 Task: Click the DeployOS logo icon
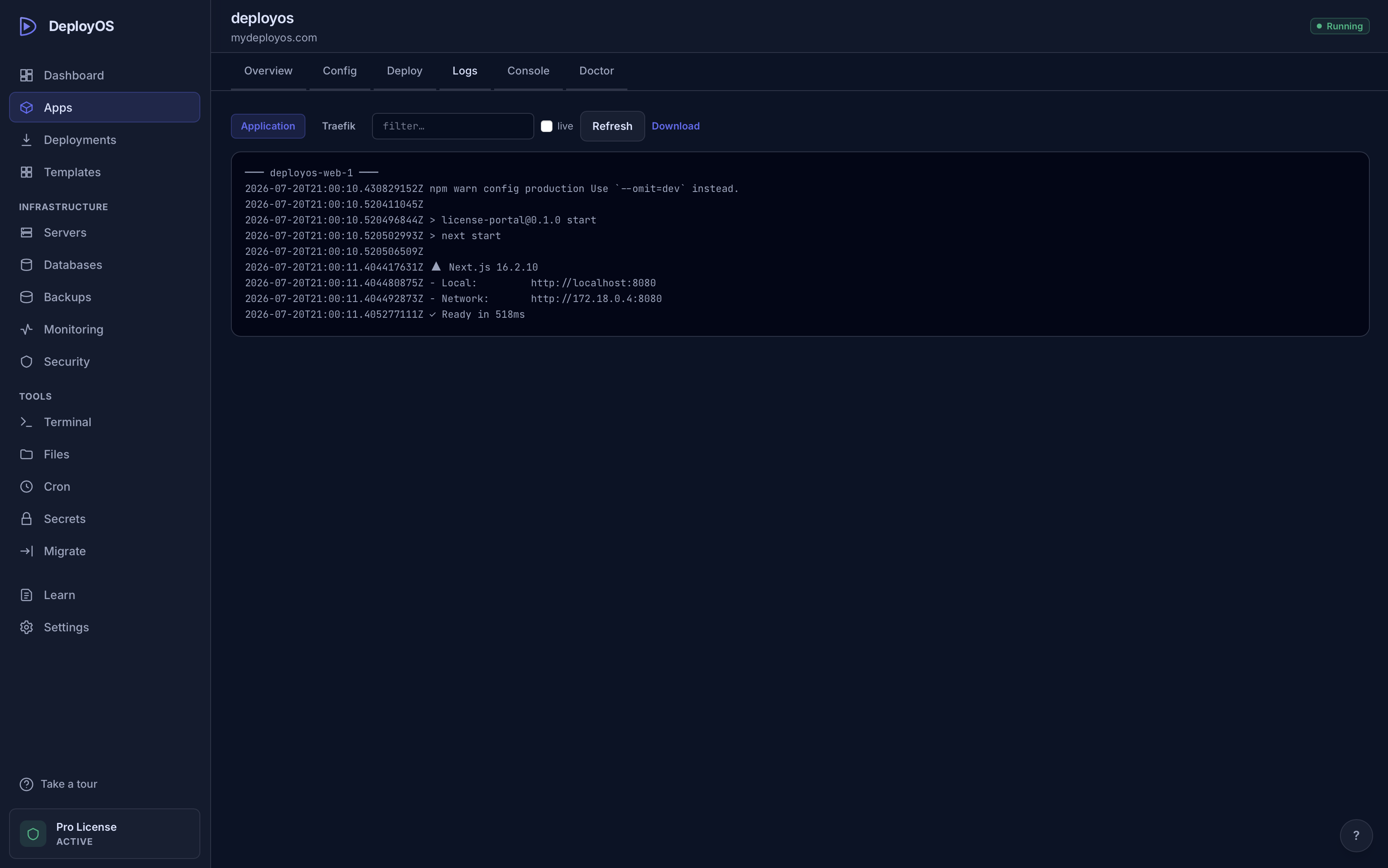pos(28,26)
